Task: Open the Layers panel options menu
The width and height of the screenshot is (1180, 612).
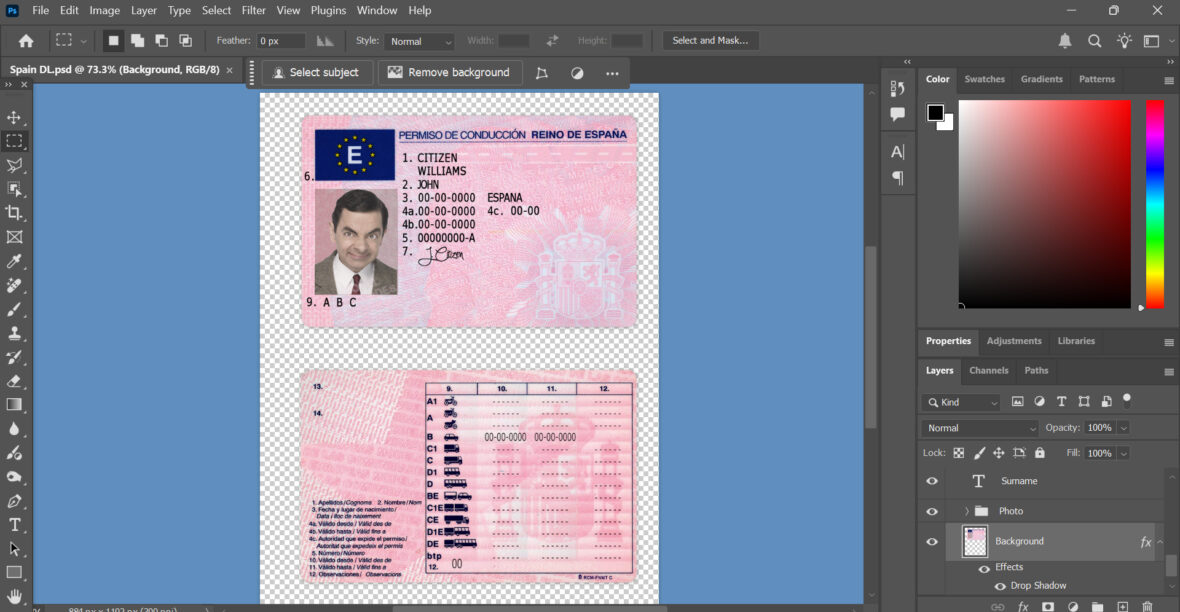Action: 1169,372
